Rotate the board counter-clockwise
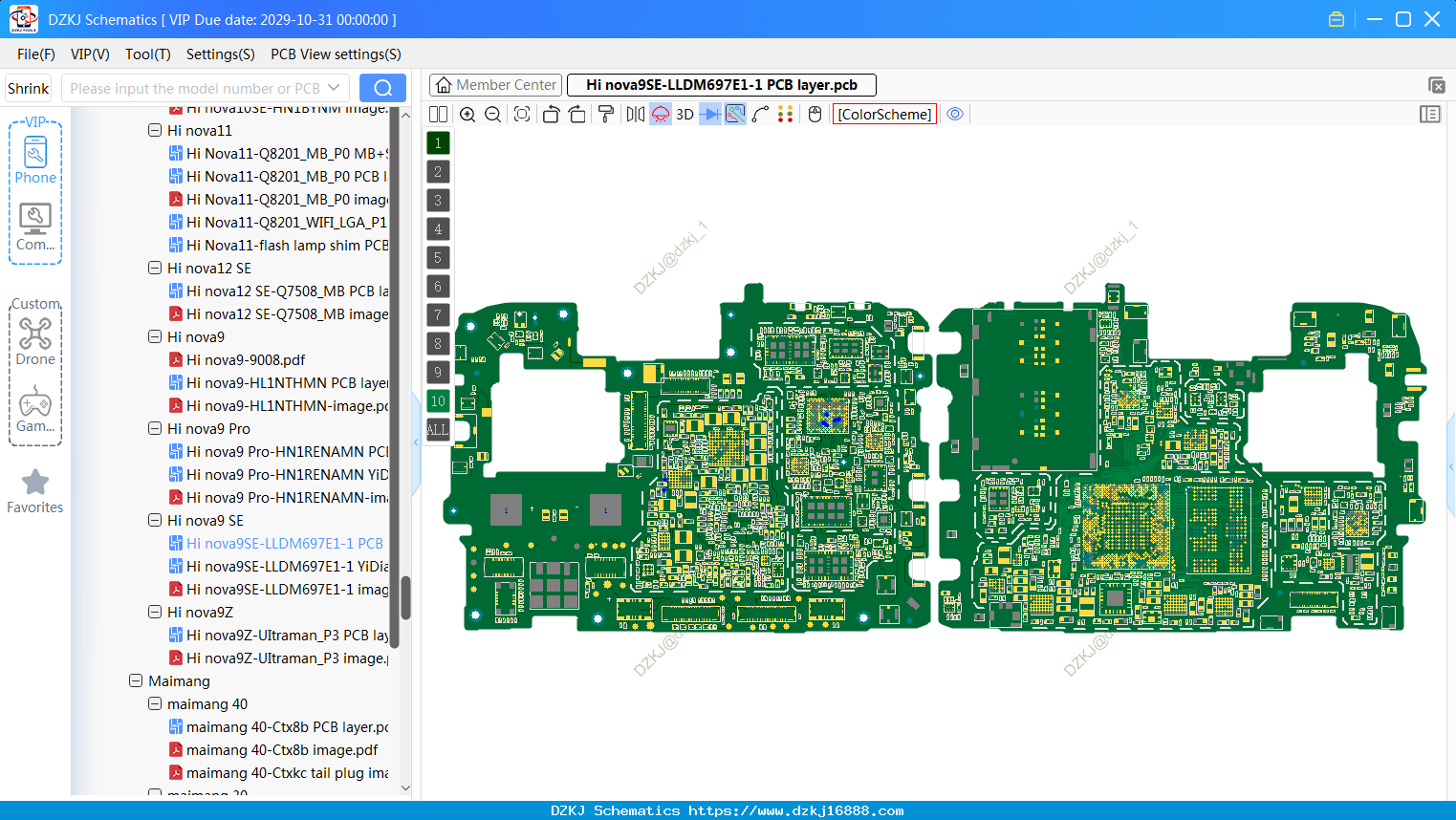Screen dimensions: 1456x820 click(x=551, y=115)
